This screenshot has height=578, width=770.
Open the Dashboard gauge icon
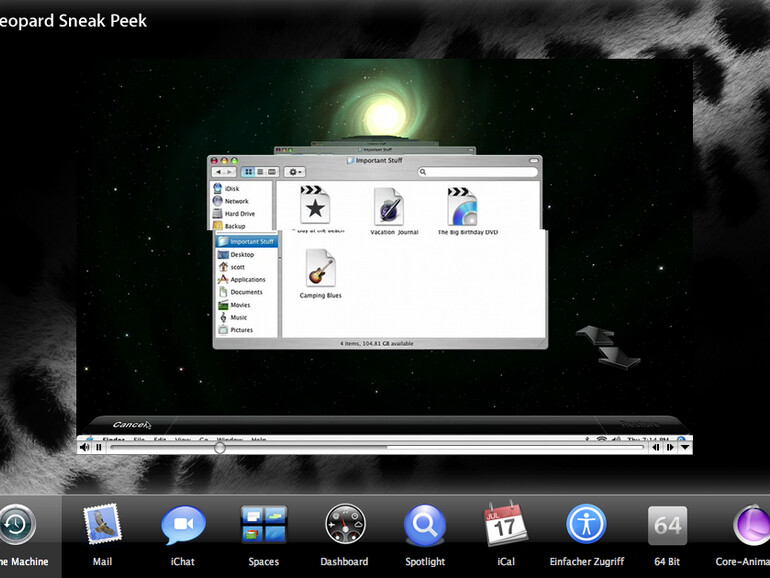(344, 525)
